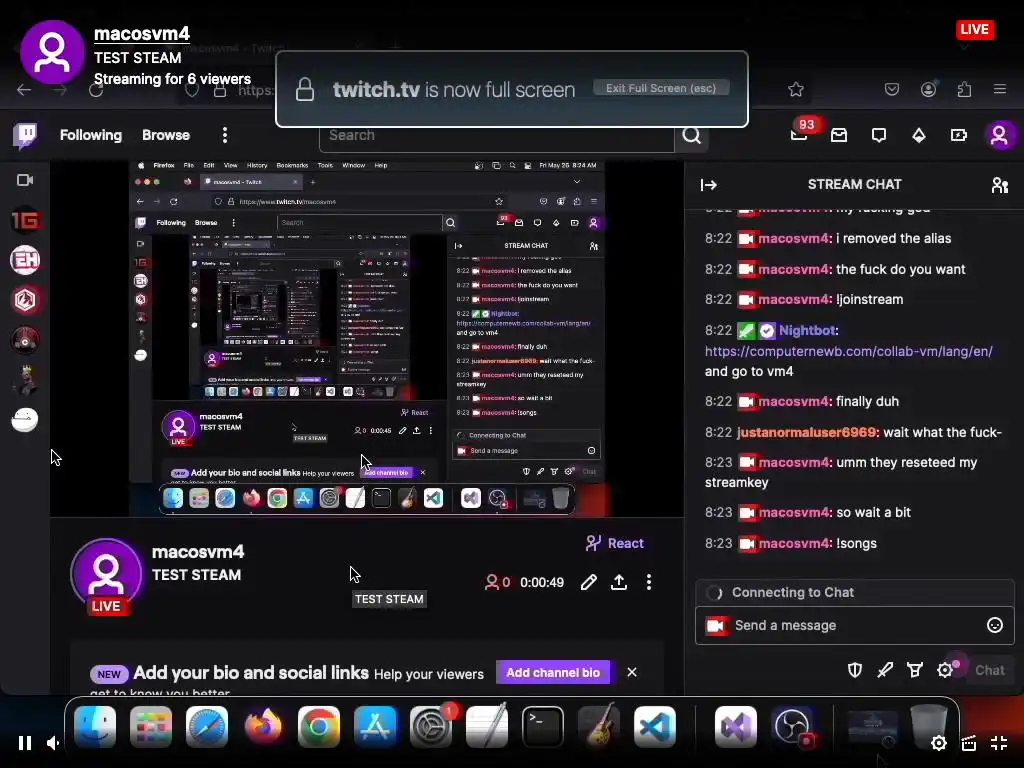Open the chat community users icon
The height and width of the screenshot is (768, 1024).
pos(1000,185)
